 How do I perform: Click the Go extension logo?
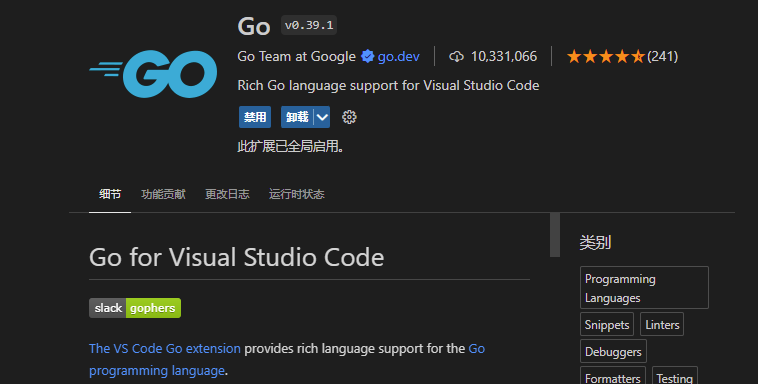153,74
